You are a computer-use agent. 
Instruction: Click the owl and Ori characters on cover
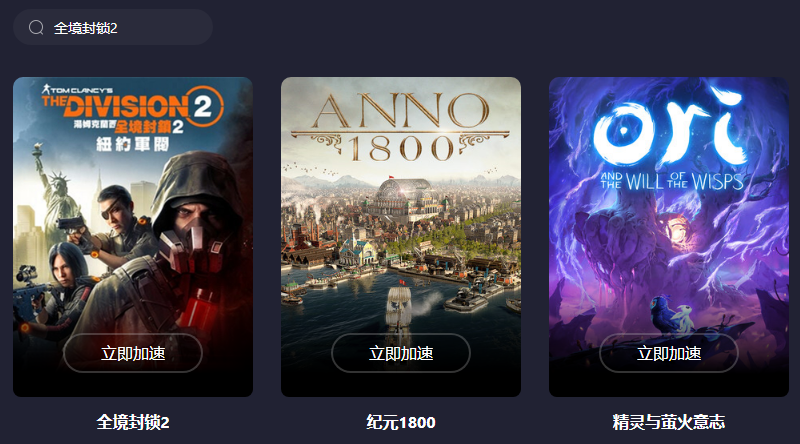pos(669,316)
